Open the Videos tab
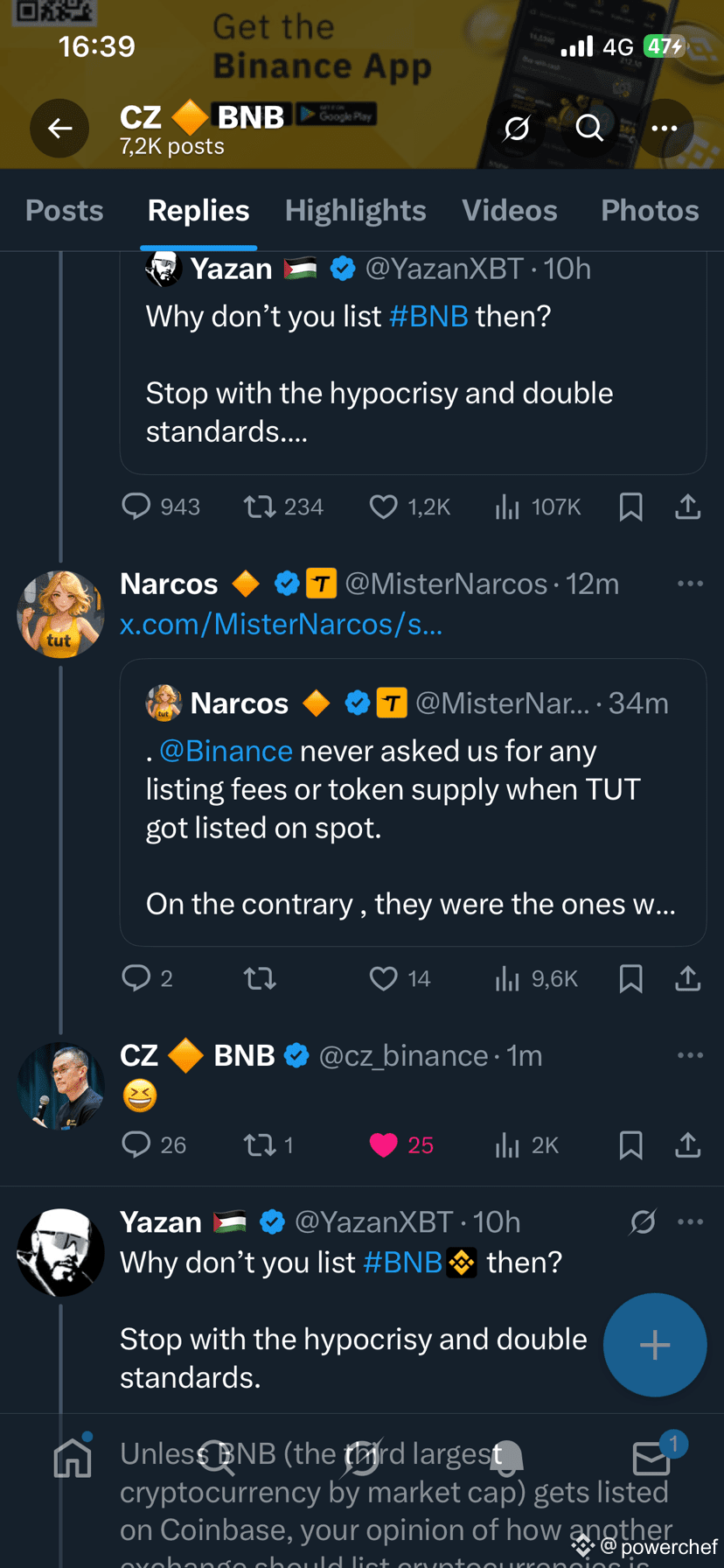Screen dimensions: 724x1568 [510, 210]
